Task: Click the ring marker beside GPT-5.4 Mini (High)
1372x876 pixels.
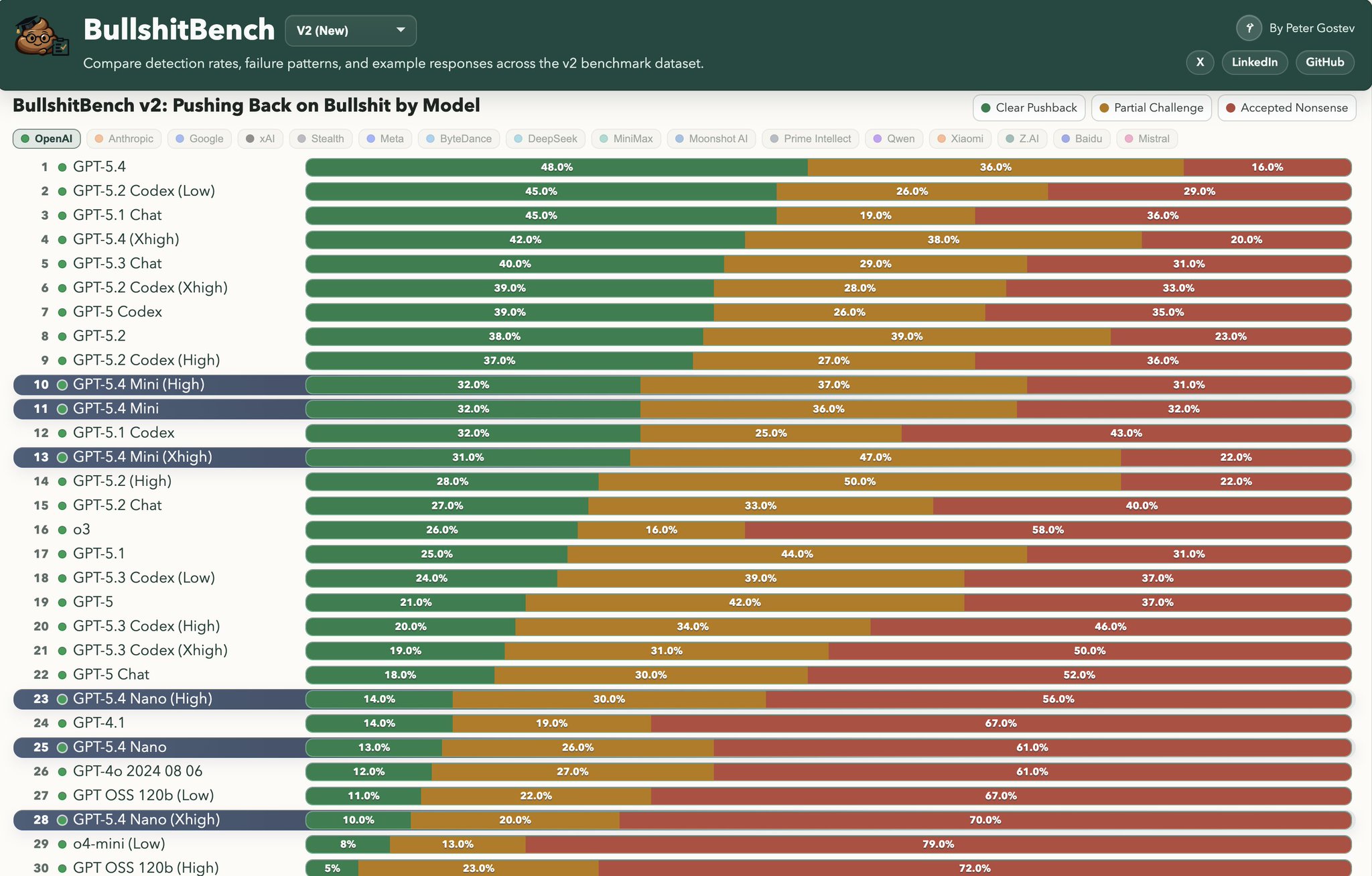Action: (62, 385)
